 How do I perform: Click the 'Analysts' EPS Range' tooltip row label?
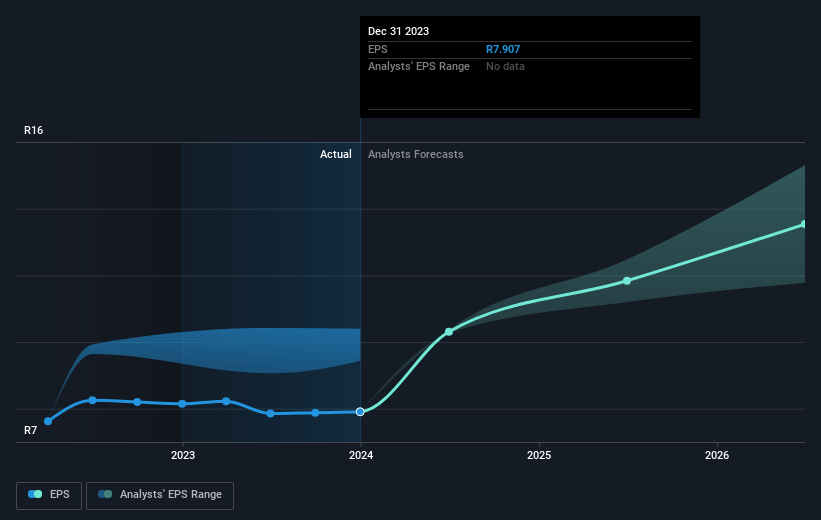coord(419,67)
